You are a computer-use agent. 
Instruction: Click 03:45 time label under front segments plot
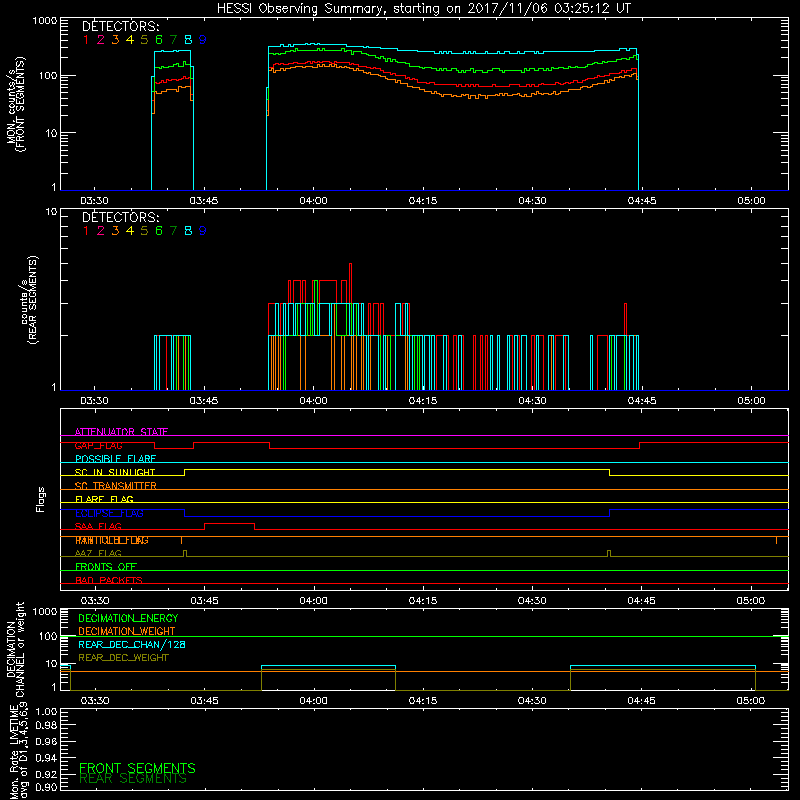click(x=204, y=201)
